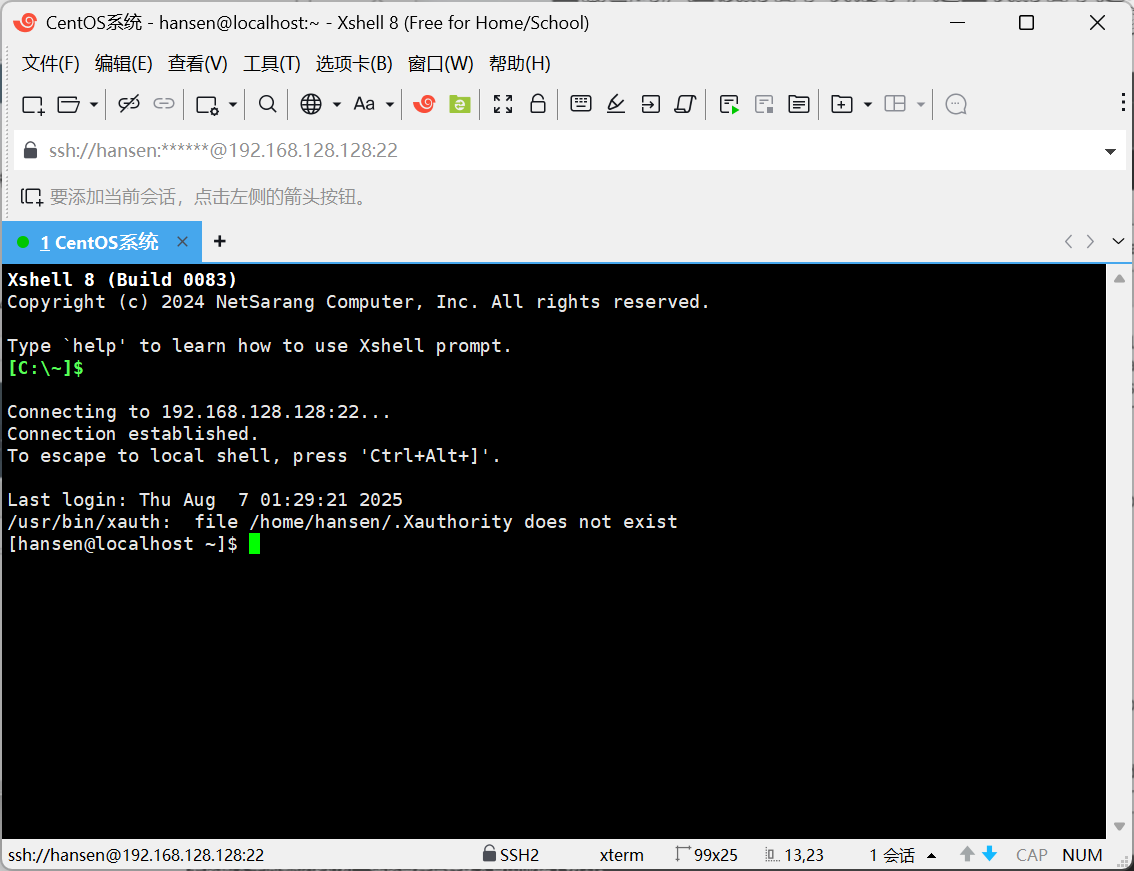Open the search magnifier tool
The height and width of the screenshot is (871, 1134).
click(x=267, y=104)
